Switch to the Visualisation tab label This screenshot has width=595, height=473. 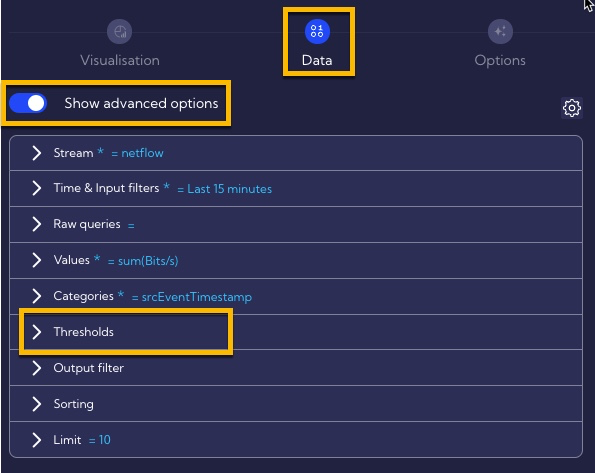coord(120,60)
